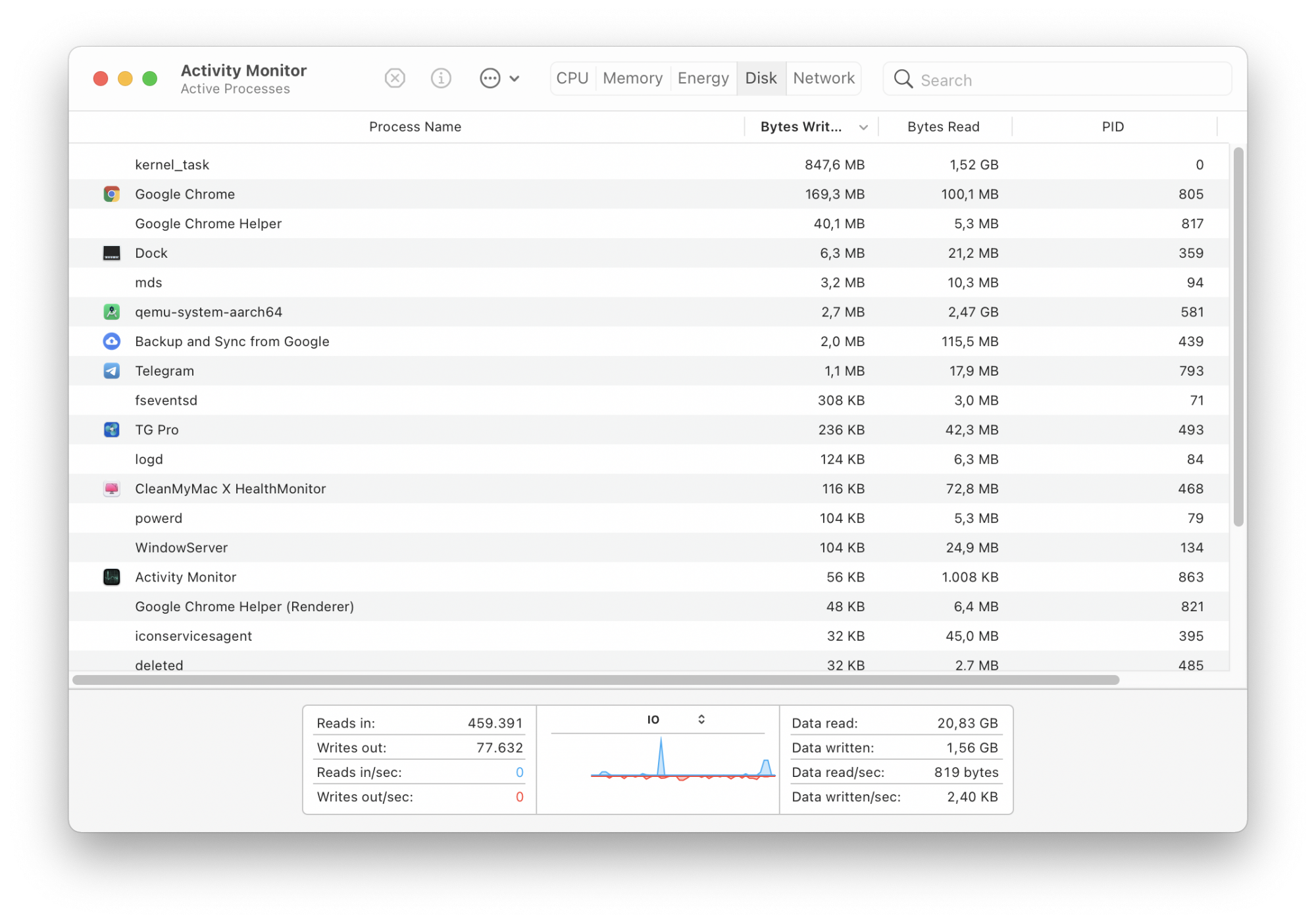Select the logd process row
The width and height of the screenshot is (1316, 923).
pyautogui.click(x=649, y=459)
